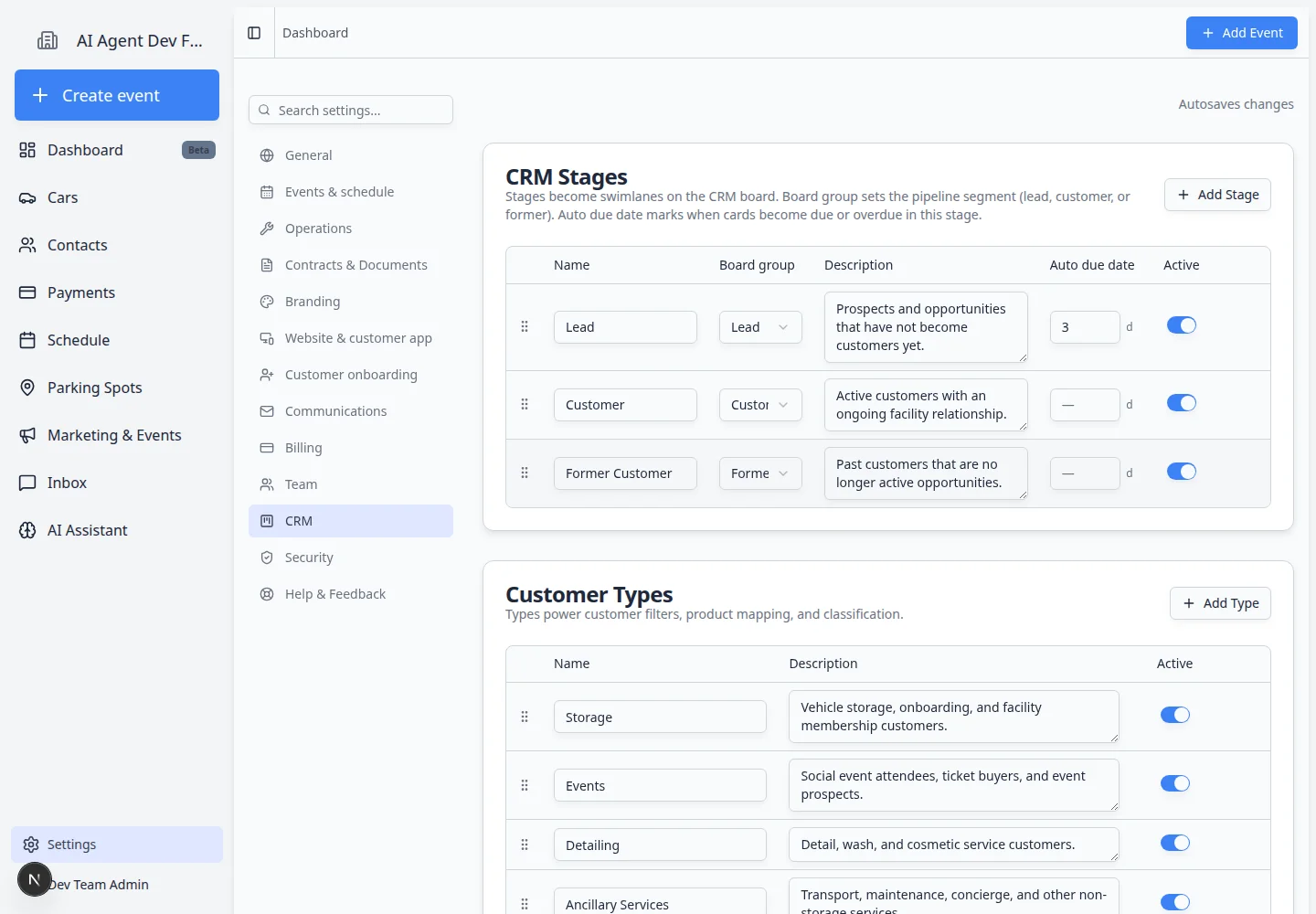
Task: Click the Storage type name field
Action: (660, 717)
